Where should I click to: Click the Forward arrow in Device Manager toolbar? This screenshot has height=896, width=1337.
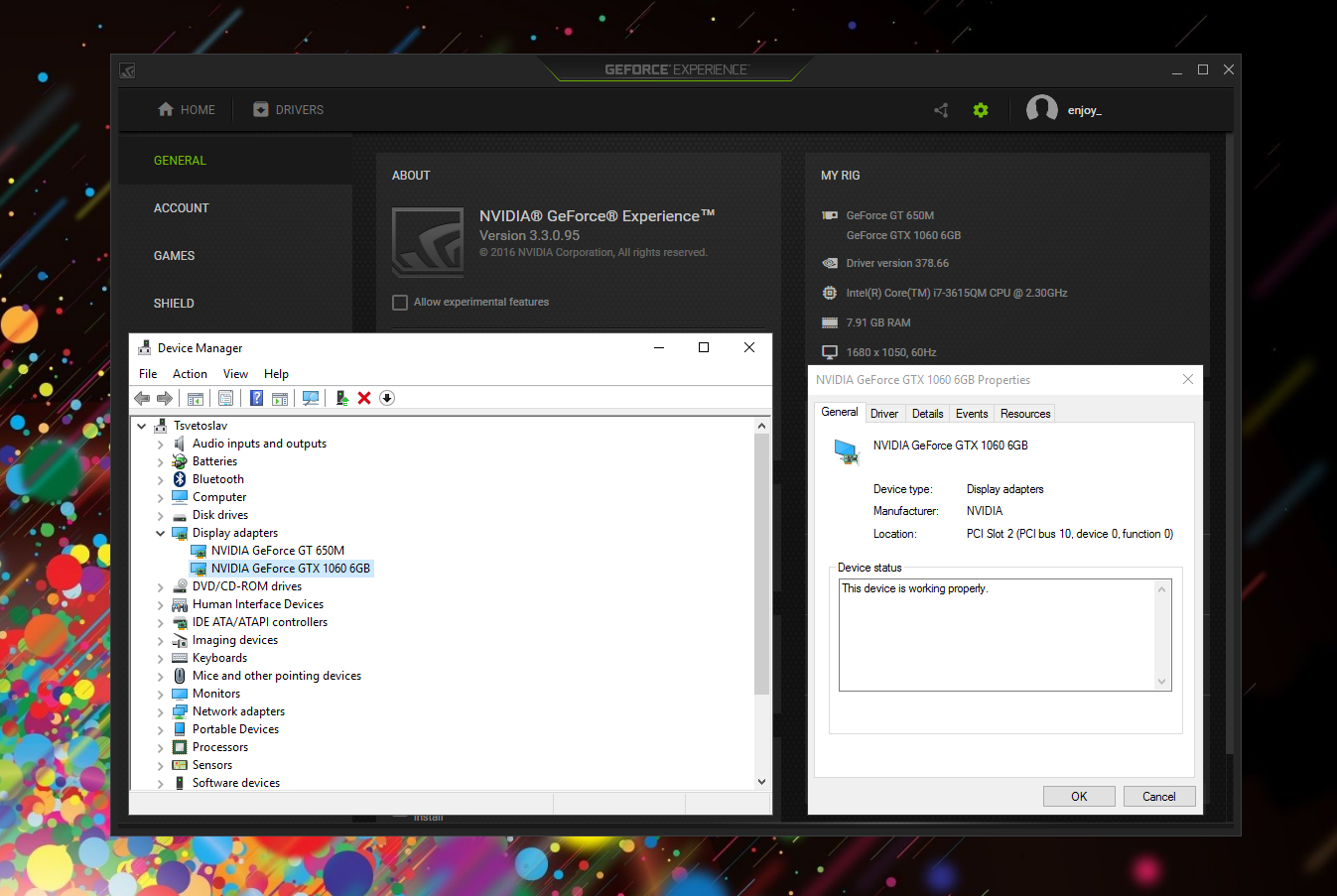click(x=165, y=398)
